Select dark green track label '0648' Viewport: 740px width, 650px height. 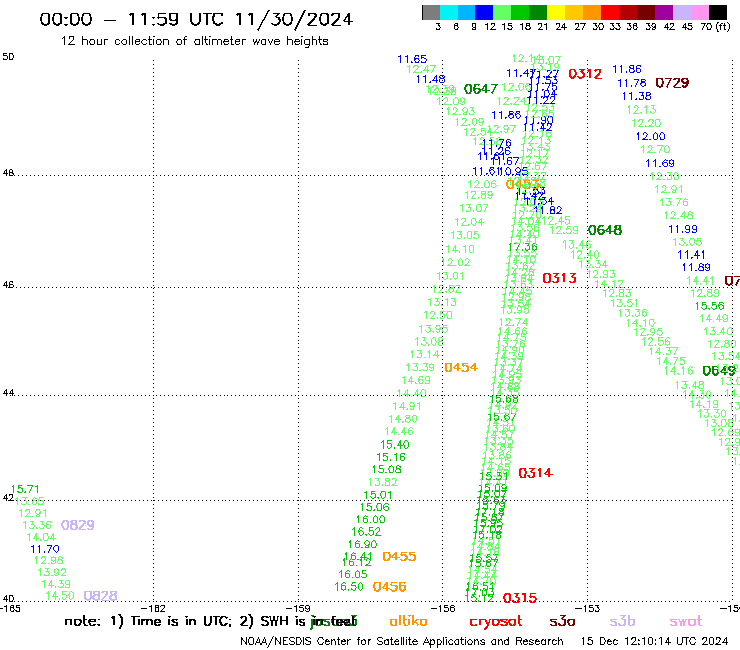pyautogui.click(x=605, y=230)
